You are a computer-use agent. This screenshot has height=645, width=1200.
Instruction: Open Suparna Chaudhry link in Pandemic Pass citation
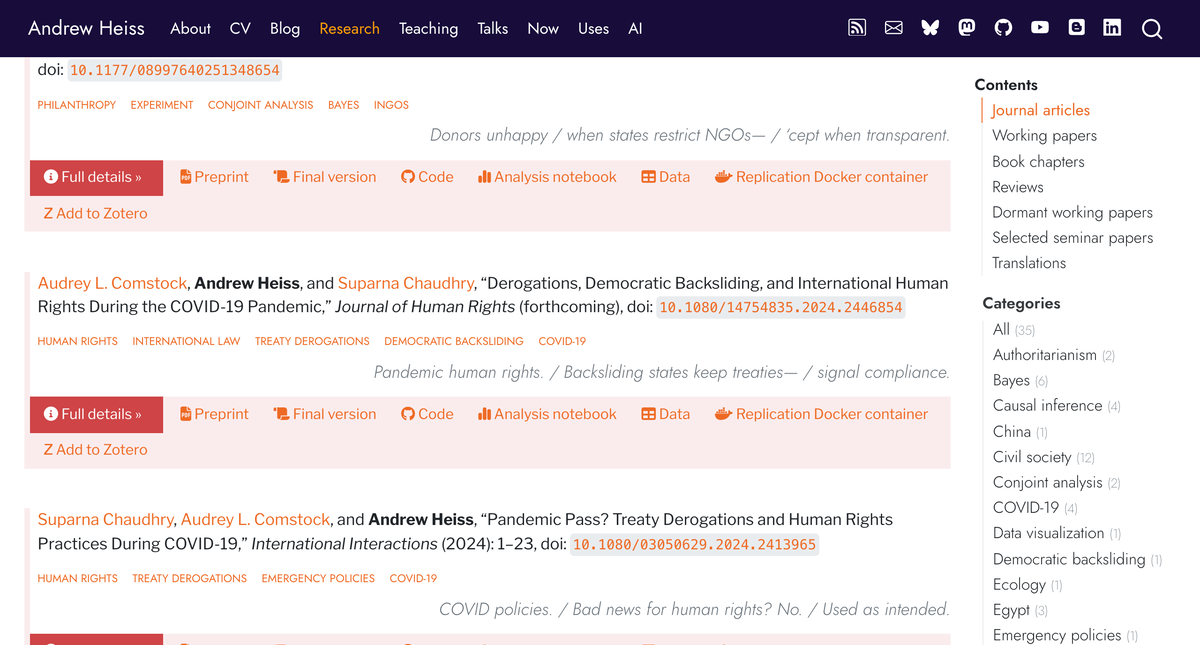coord(107,519)
